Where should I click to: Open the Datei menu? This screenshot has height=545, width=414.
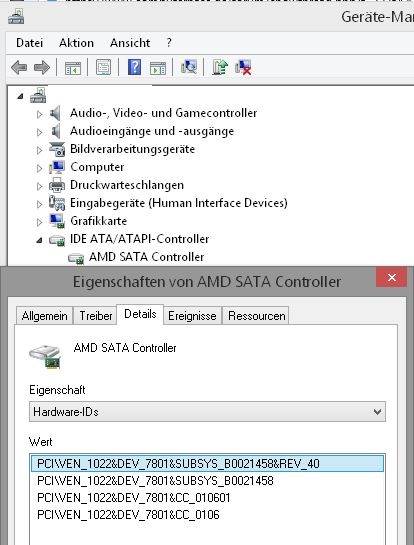30,43
